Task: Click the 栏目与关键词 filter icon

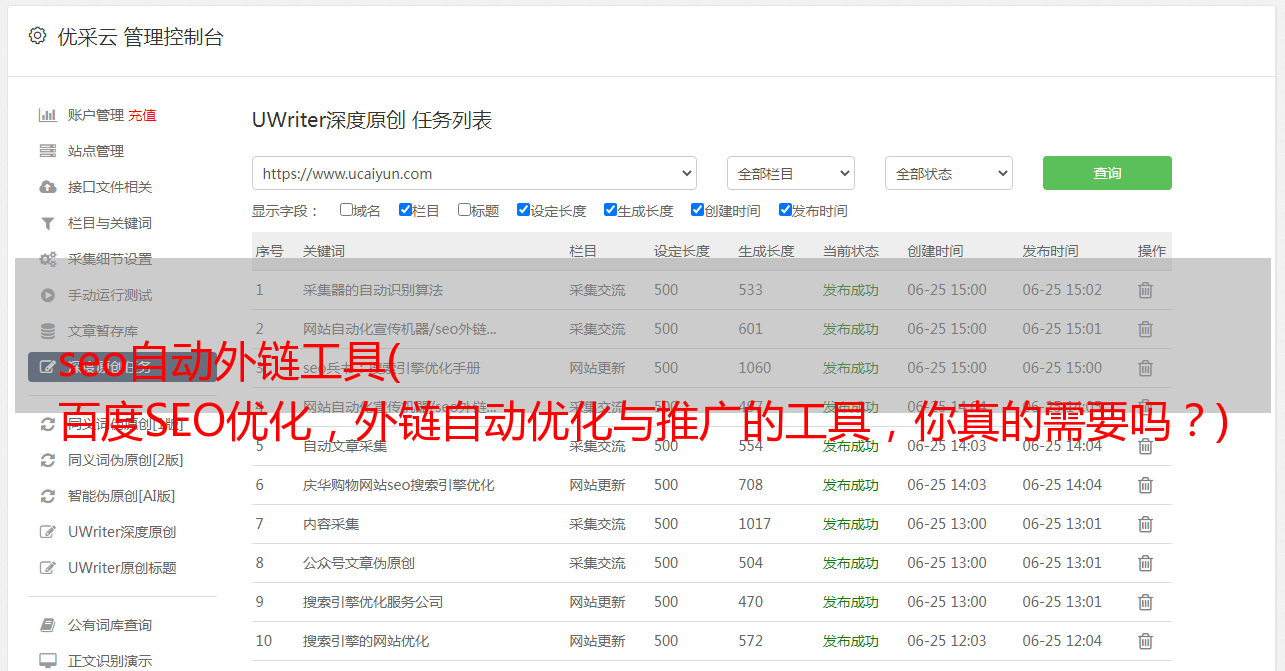Action: [x=47, y=223]
